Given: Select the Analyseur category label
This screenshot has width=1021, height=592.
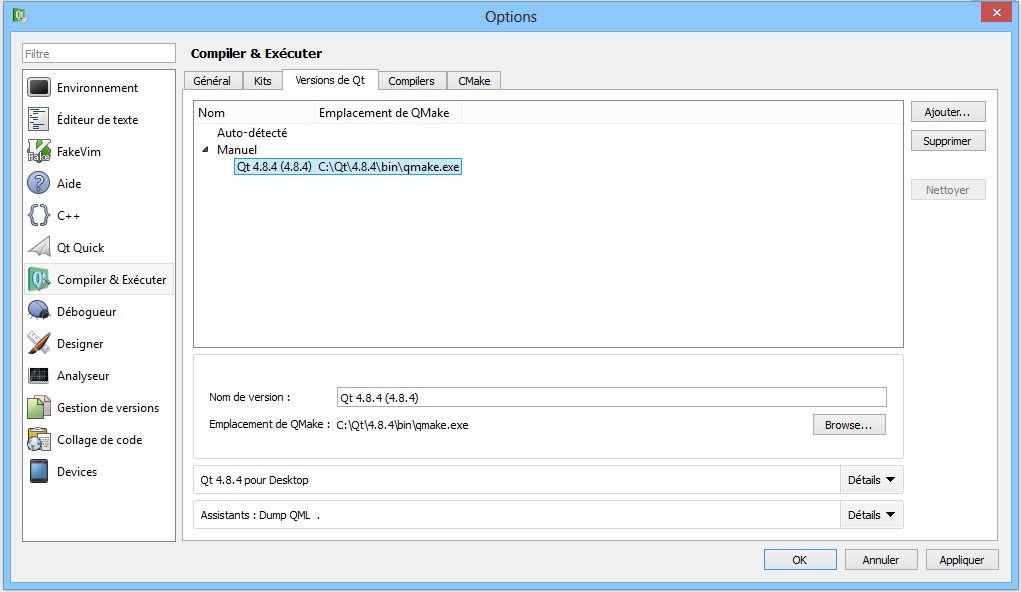Looking at the screenshot, I should [83, 376].
